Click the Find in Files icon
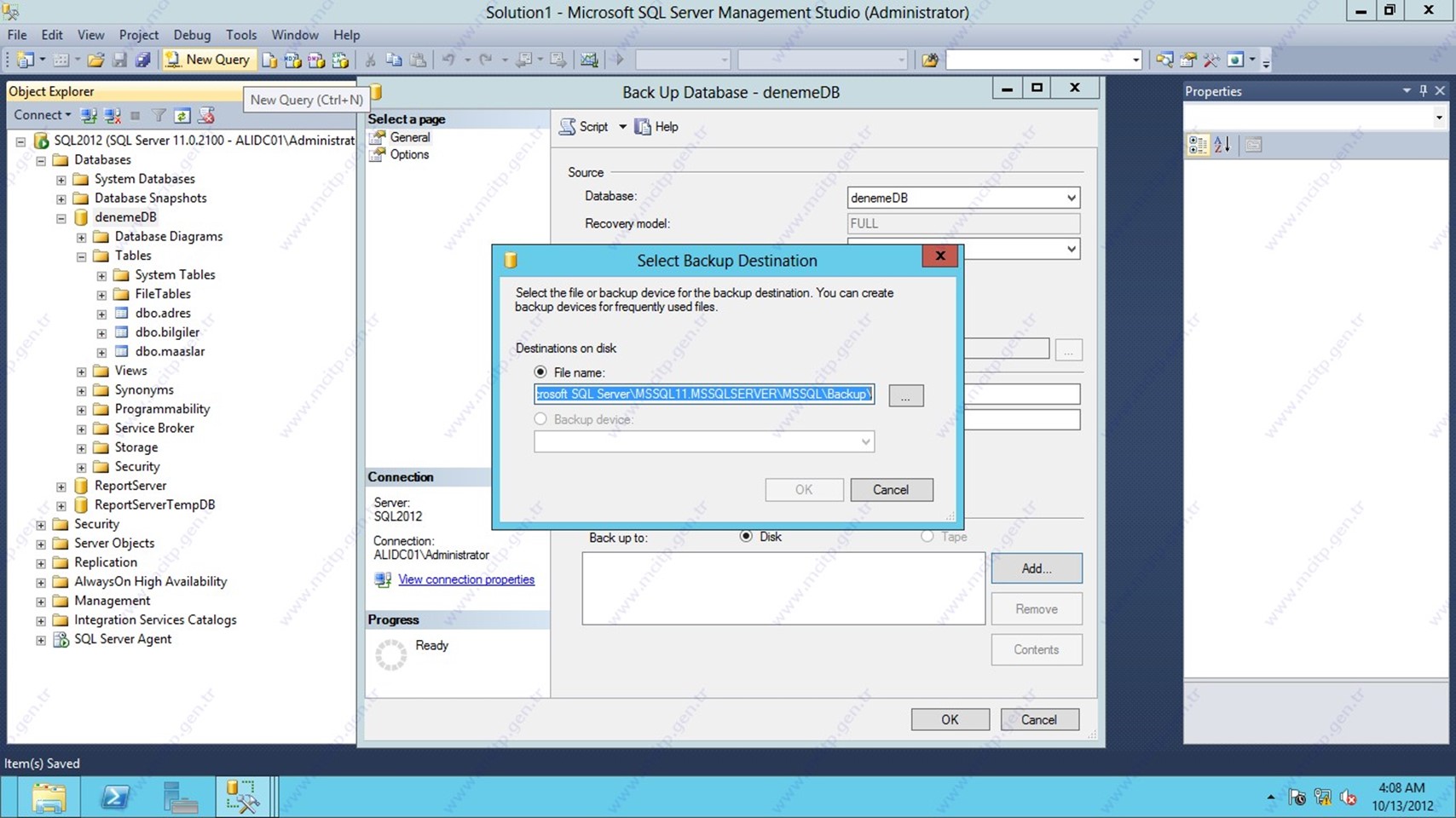Screen dimensions: 1456x818 point(930,60)
